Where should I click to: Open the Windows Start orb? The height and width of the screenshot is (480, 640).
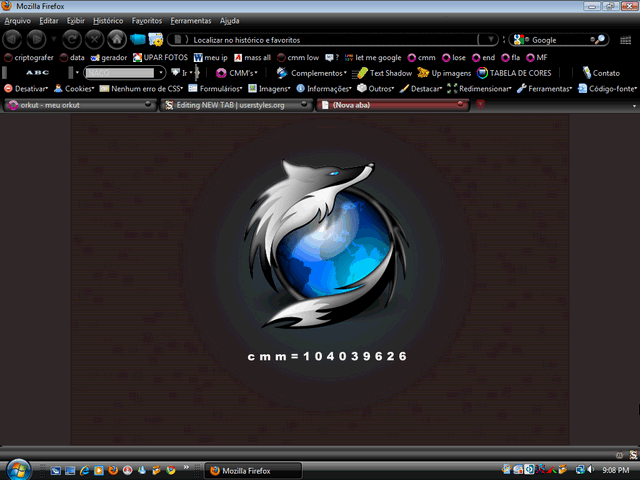pyautogui.click(x=18, y=469)
